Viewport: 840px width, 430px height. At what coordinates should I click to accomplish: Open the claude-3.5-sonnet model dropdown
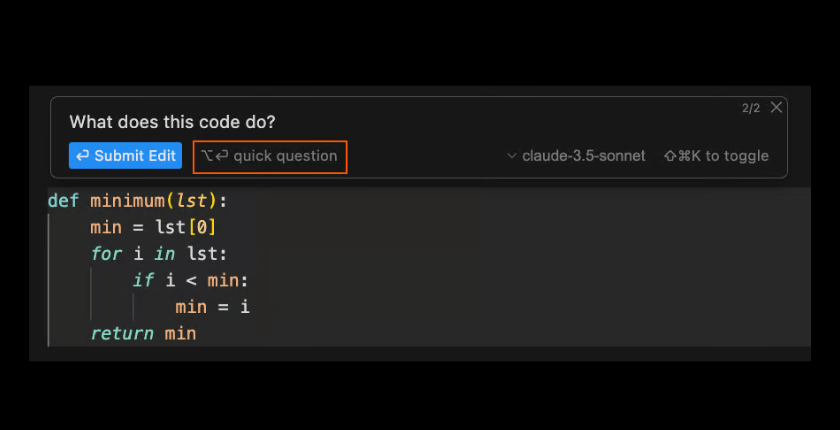tap(583, 156)
